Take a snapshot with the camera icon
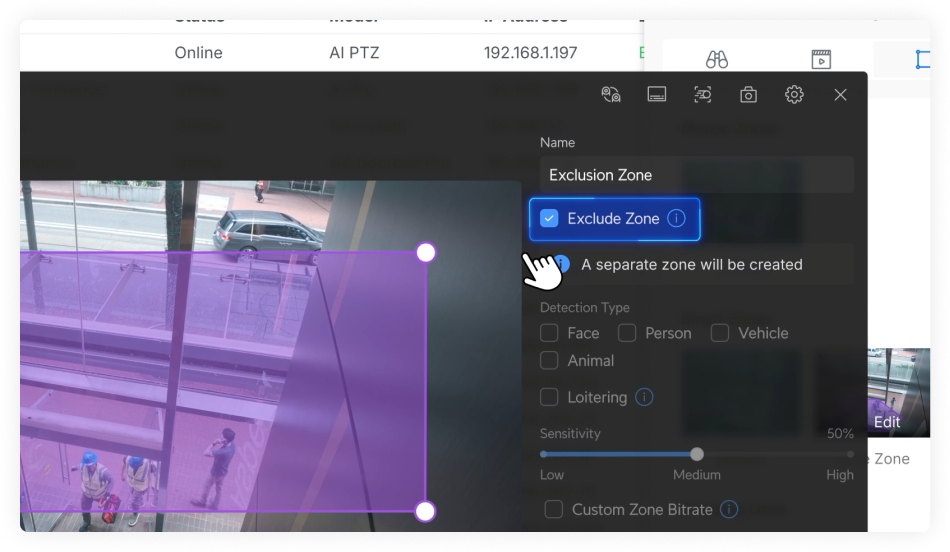The image size is (950, 552). 748,94
